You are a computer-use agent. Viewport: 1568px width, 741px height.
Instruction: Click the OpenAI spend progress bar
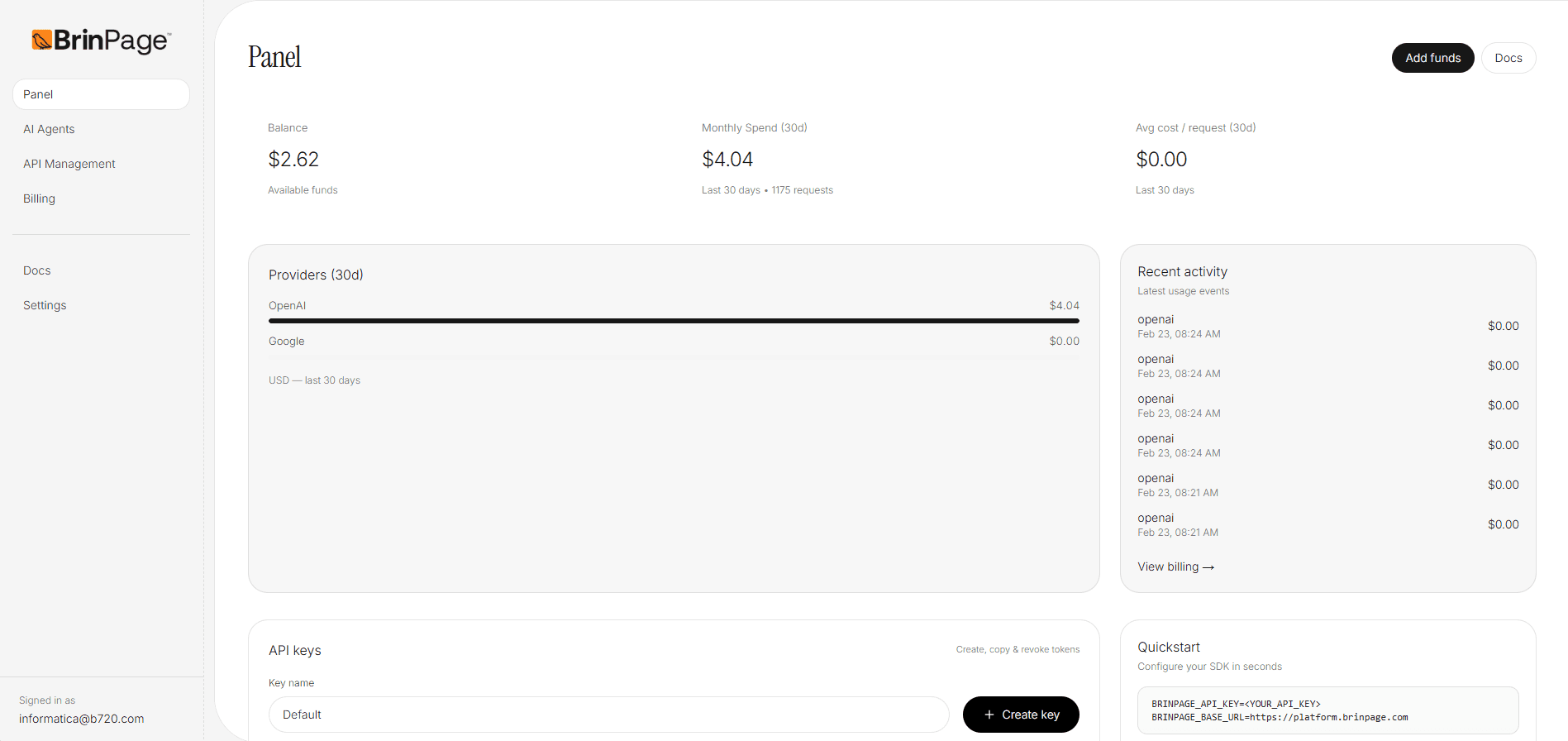click(x=674, y=321)
